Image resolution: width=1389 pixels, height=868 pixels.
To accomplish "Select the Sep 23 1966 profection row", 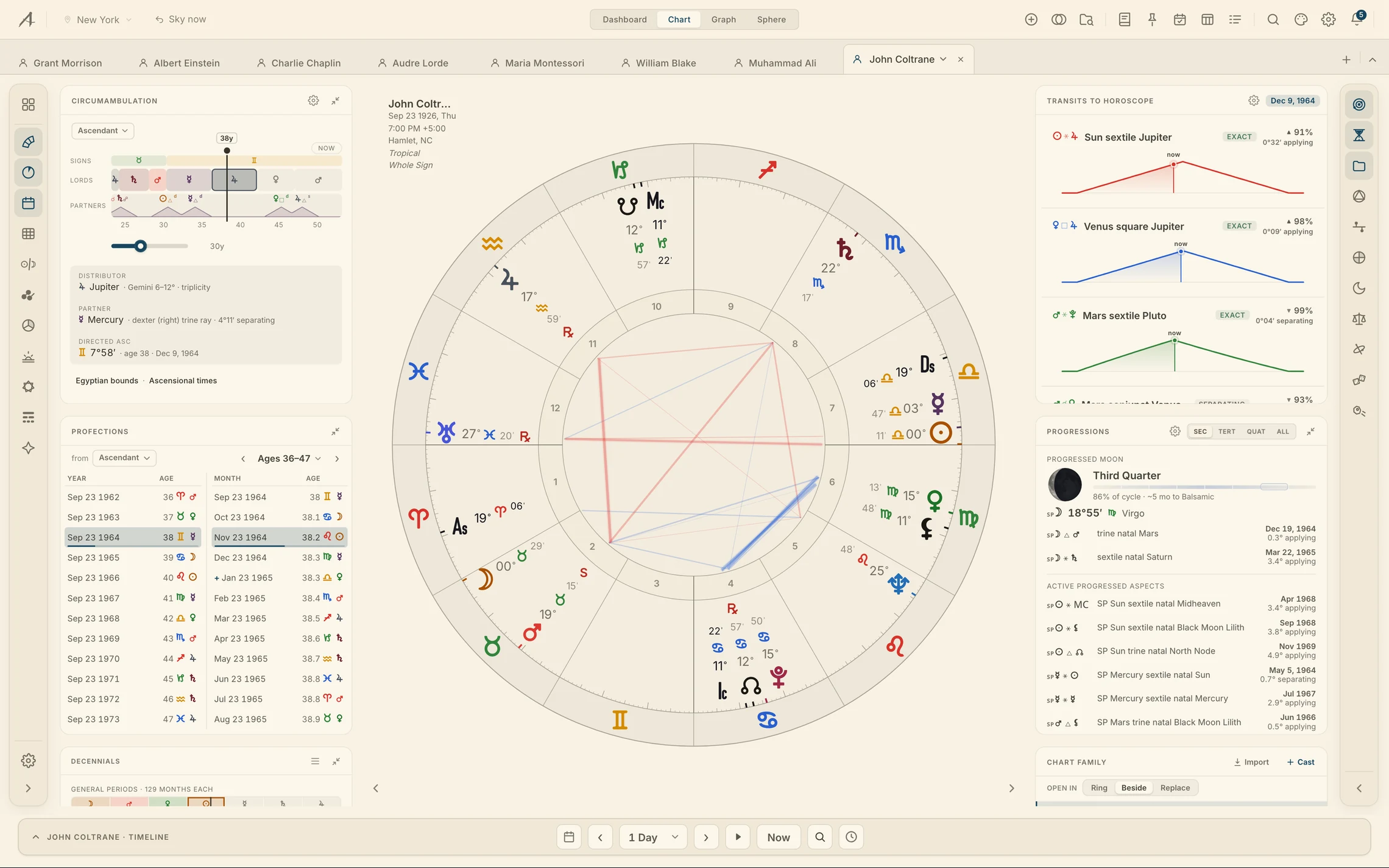I will pyautogui.click(x=132, y=577).
